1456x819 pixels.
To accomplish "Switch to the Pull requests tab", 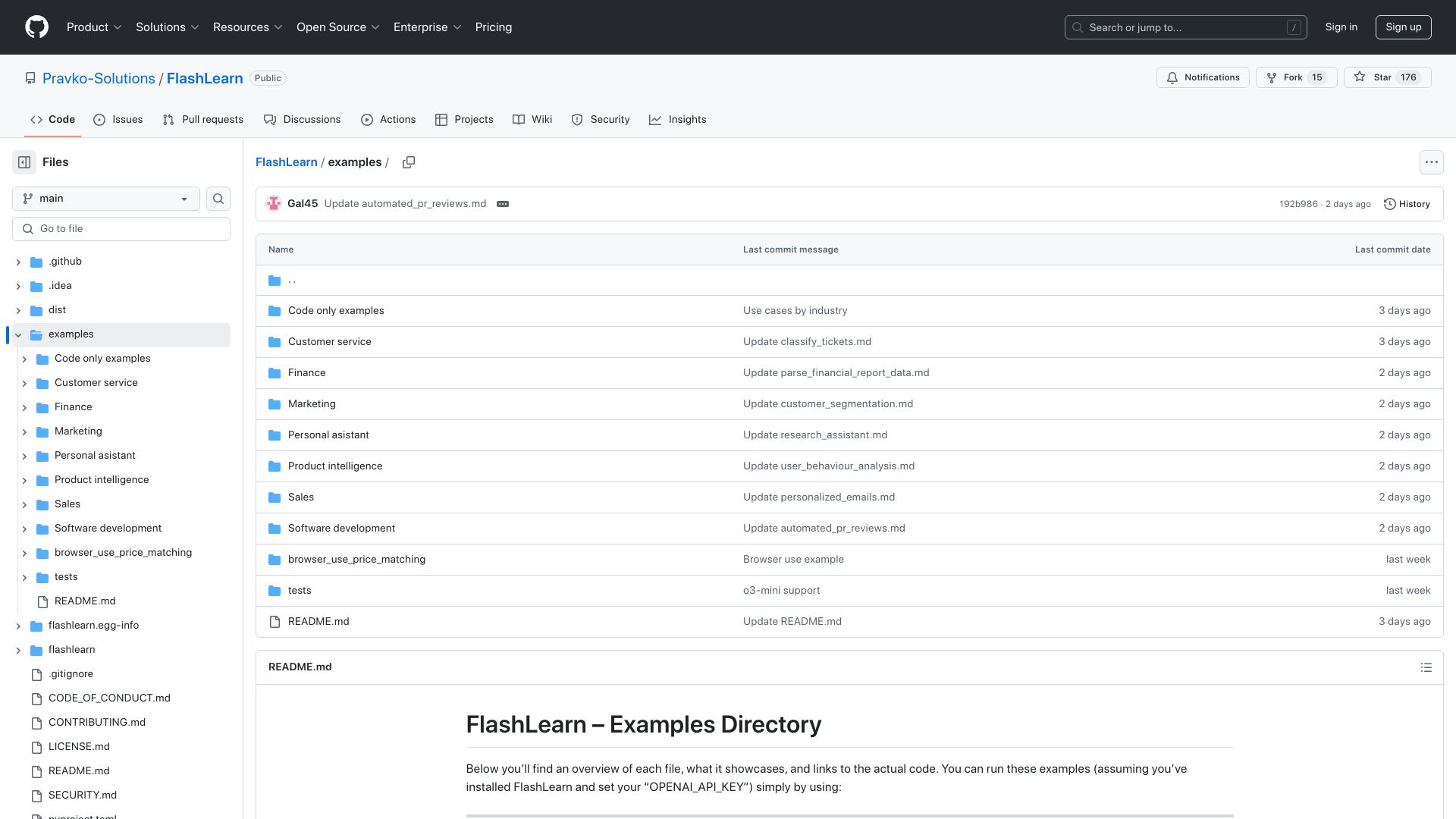I will [x=203, y=120].
